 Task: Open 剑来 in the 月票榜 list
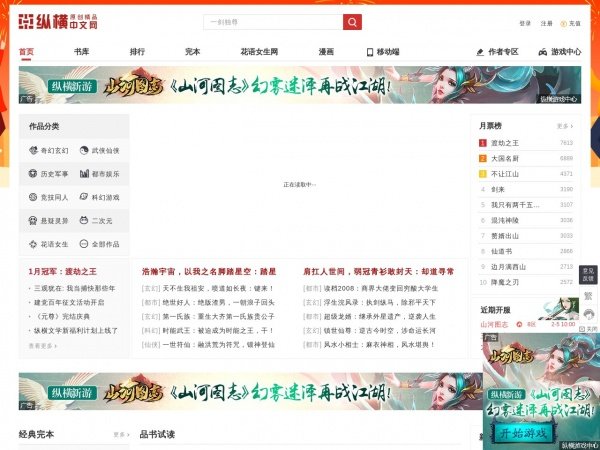coord(498,189)
